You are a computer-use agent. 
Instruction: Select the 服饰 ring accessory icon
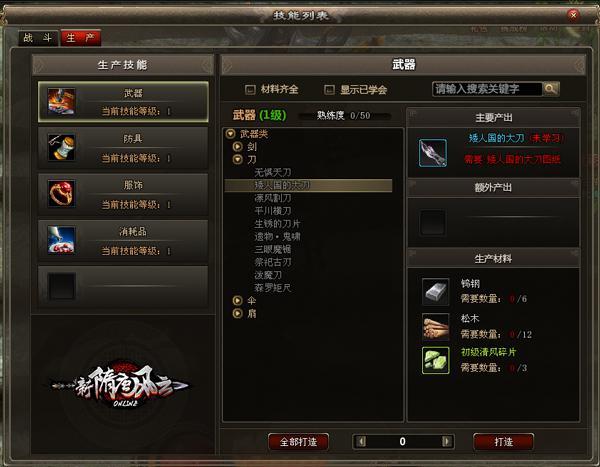[x=61, y=194]
